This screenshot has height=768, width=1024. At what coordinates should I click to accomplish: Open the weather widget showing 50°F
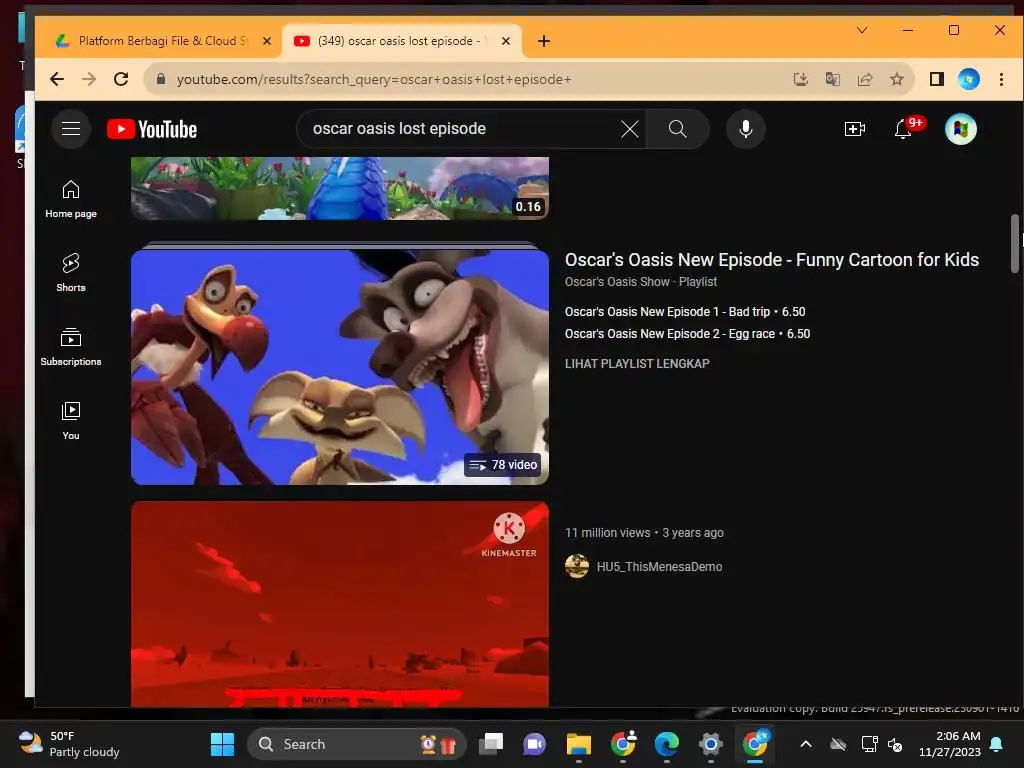coord(69,744)
